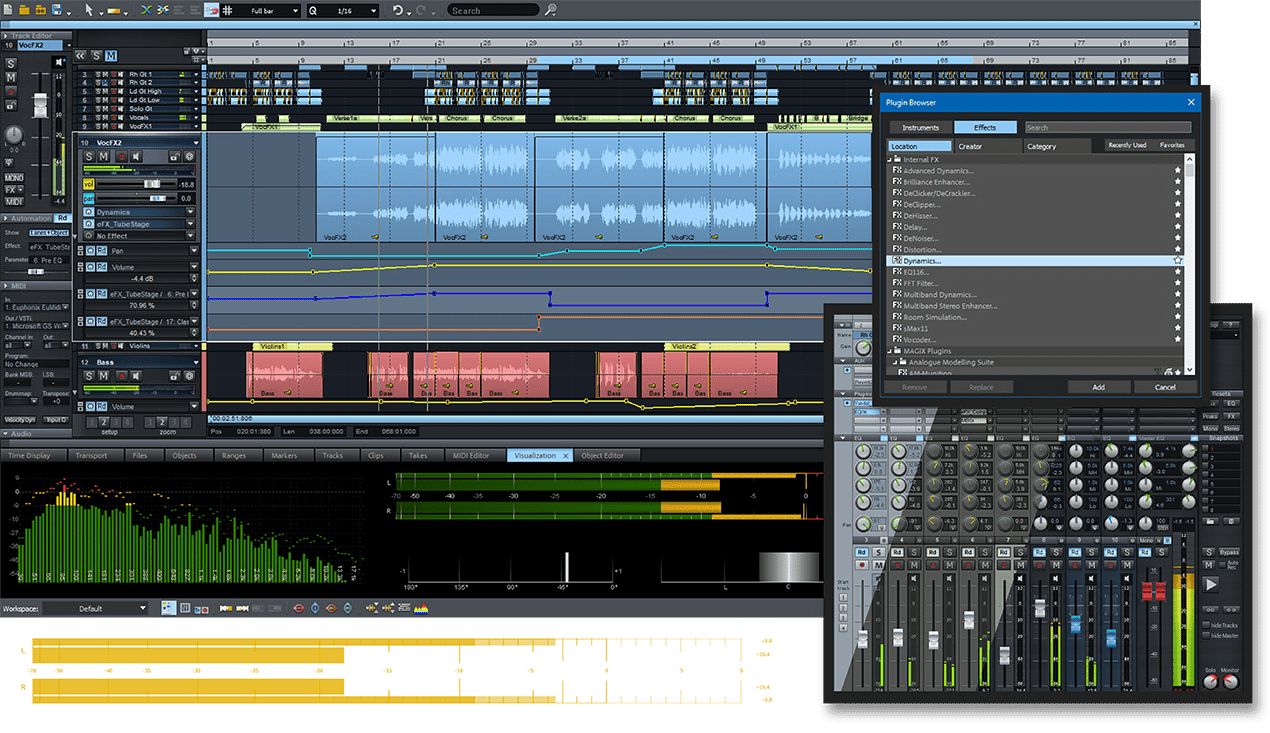This screenshot has width=1270, height=733.
Task: Click Favorites in Plugin Browser
Action: click(x=1172, y=145)
